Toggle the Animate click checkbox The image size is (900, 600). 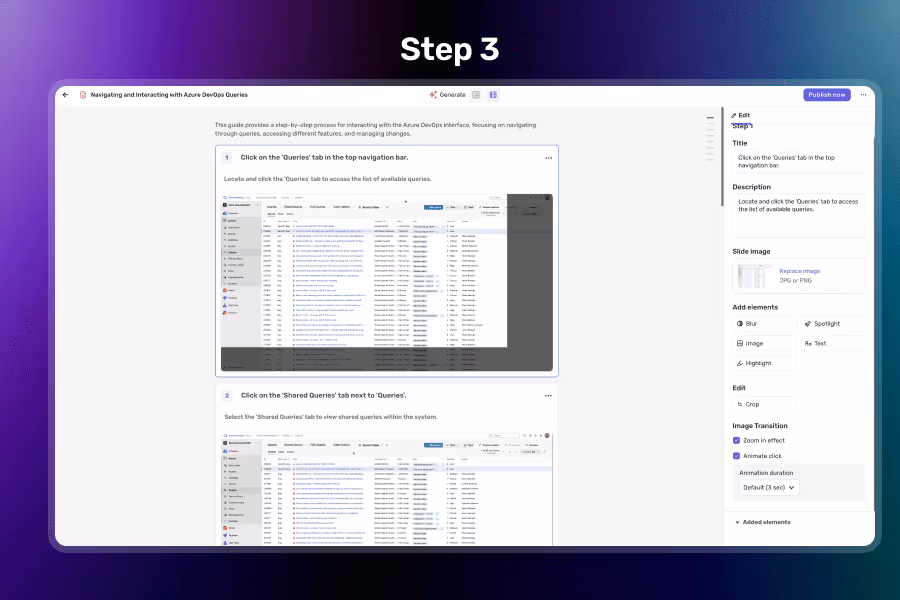pos(736,456)
